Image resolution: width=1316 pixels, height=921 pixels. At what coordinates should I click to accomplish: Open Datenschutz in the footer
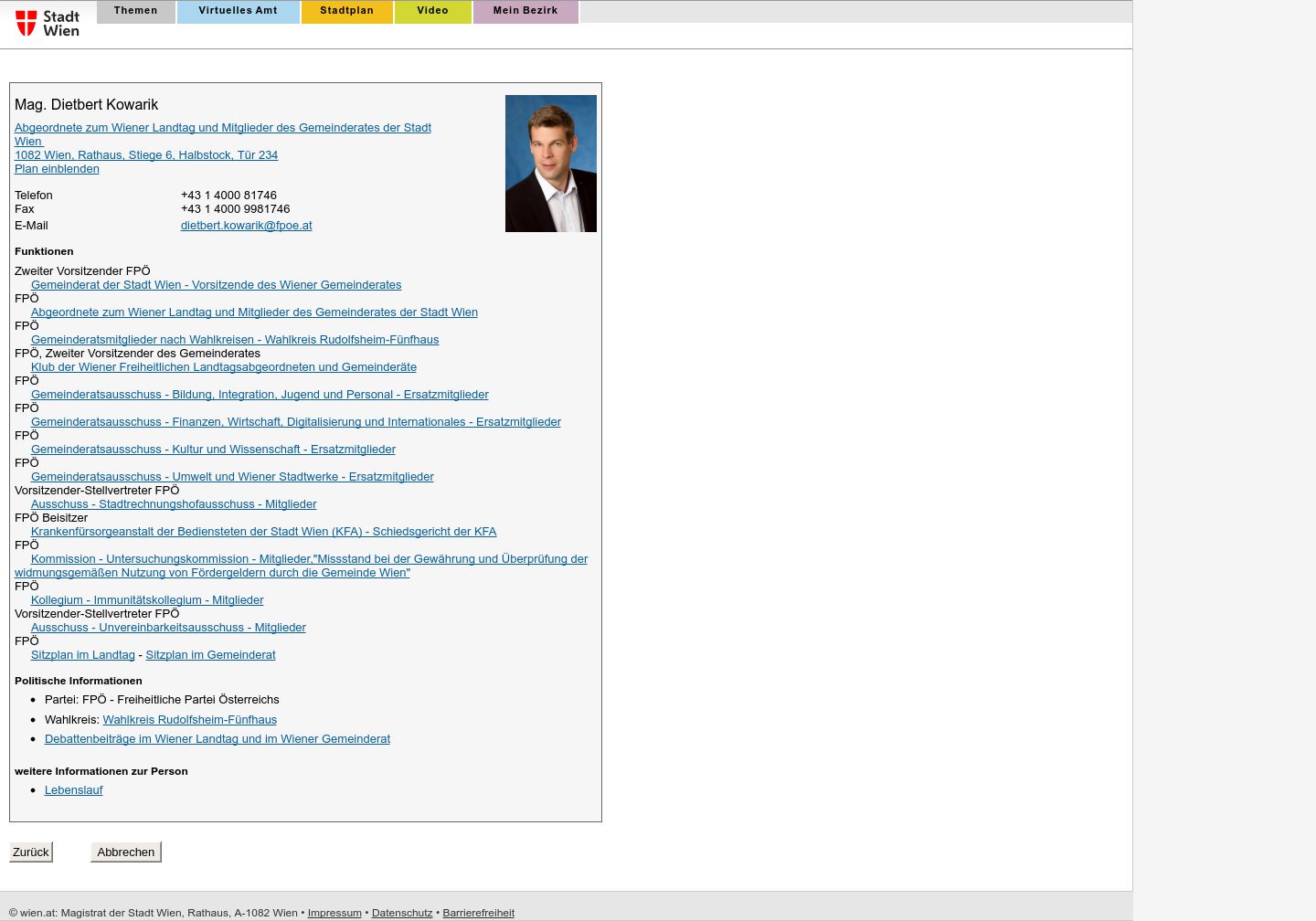click(402, 913)
